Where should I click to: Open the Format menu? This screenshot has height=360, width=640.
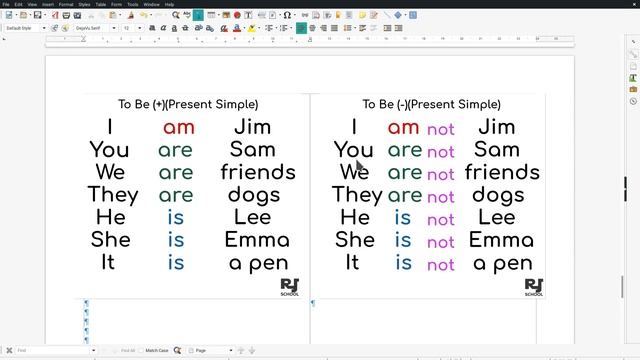[x=66, y=4]
